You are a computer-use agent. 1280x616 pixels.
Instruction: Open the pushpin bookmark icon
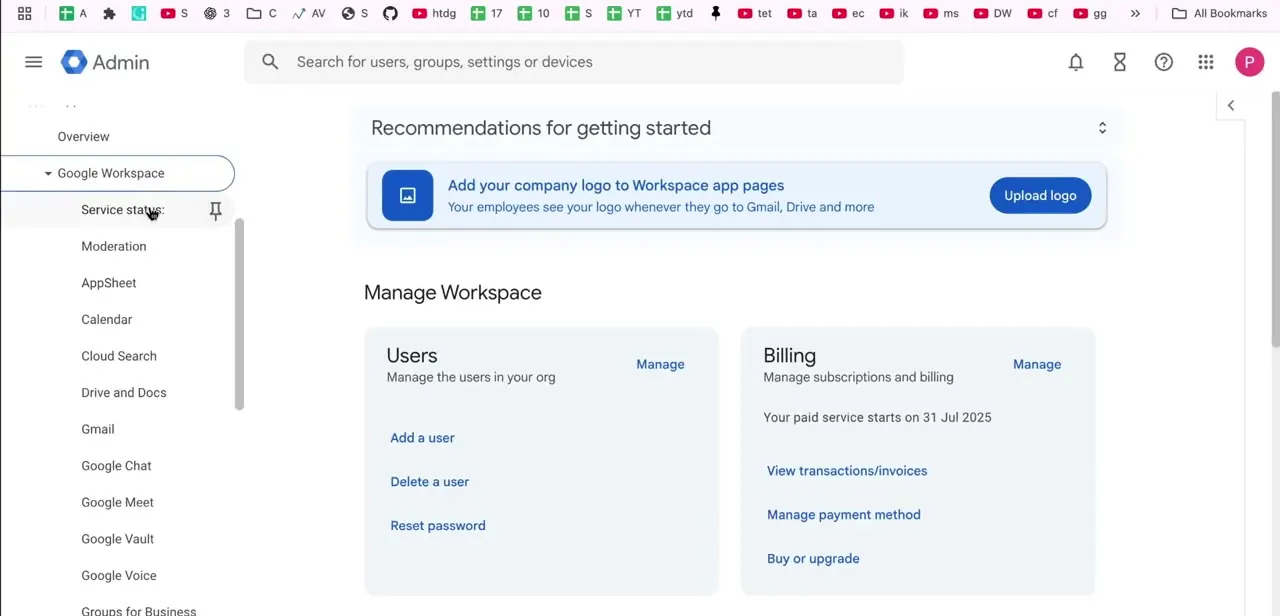point(715,13)
